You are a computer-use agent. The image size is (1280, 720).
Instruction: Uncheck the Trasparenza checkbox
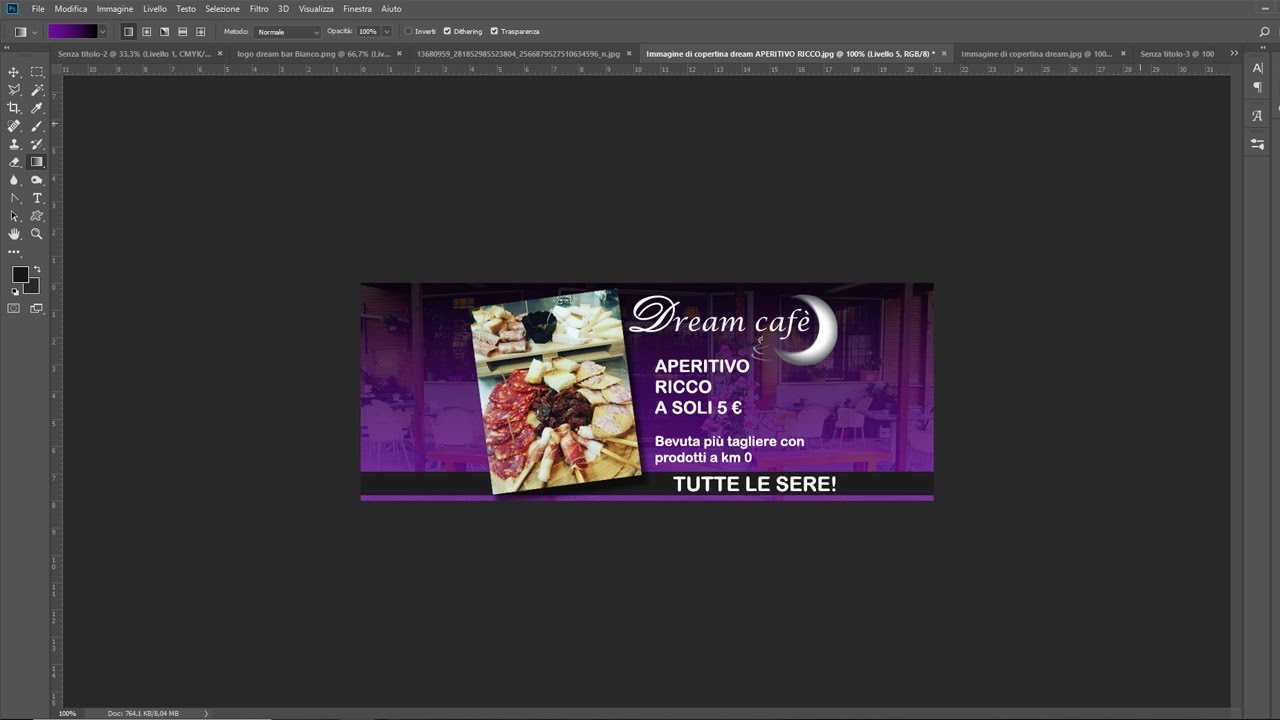click(x=494, y=31)
